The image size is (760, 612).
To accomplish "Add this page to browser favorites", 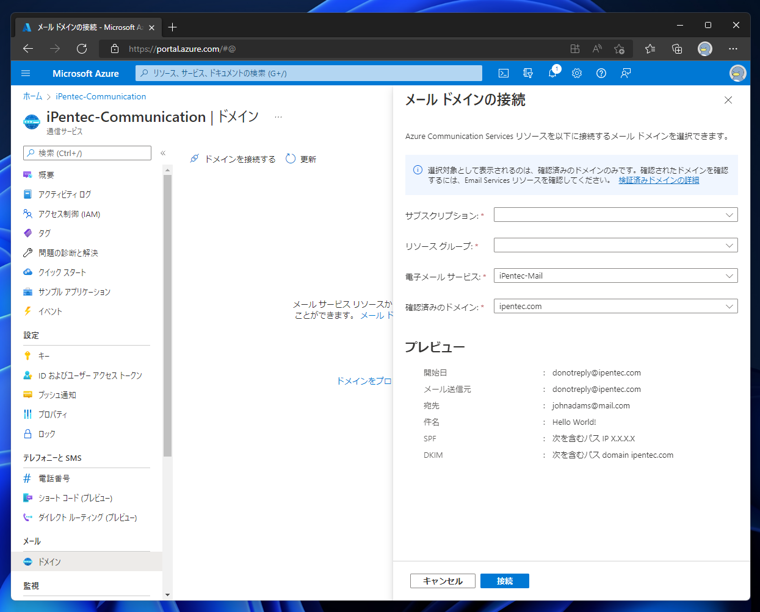I will [x=619, y=49].
